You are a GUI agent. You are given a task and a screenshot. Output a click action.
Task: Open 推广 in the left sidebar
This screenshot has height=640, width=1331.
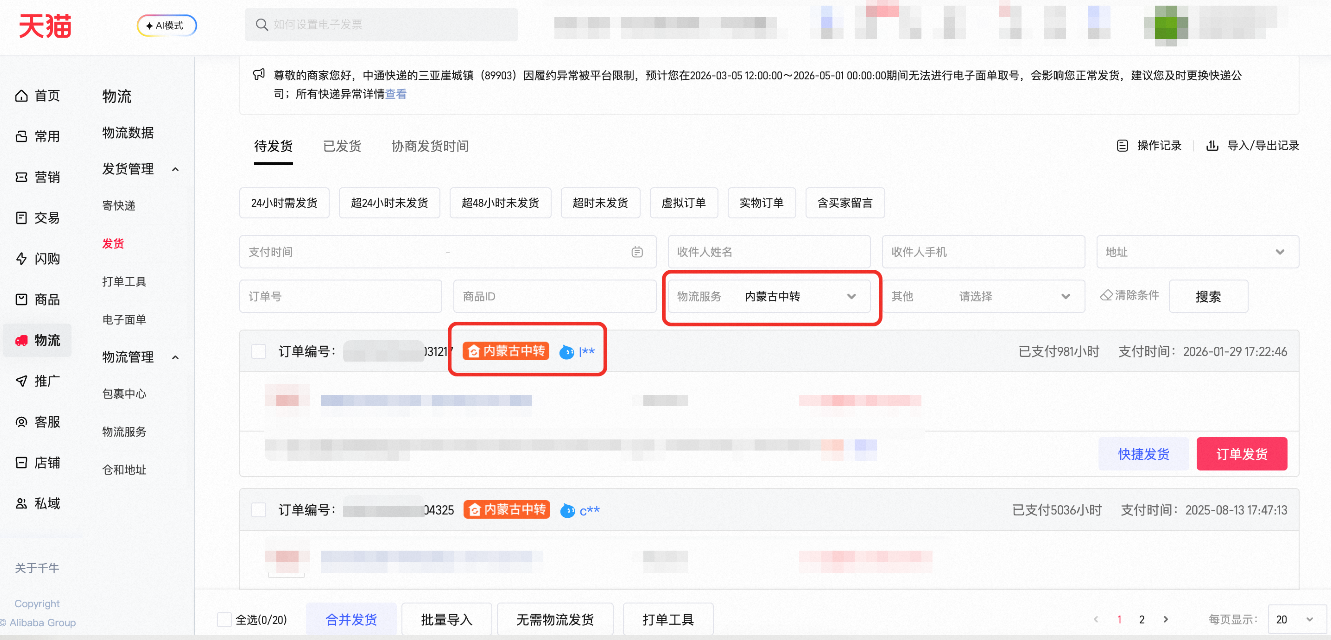click(37, 381)
